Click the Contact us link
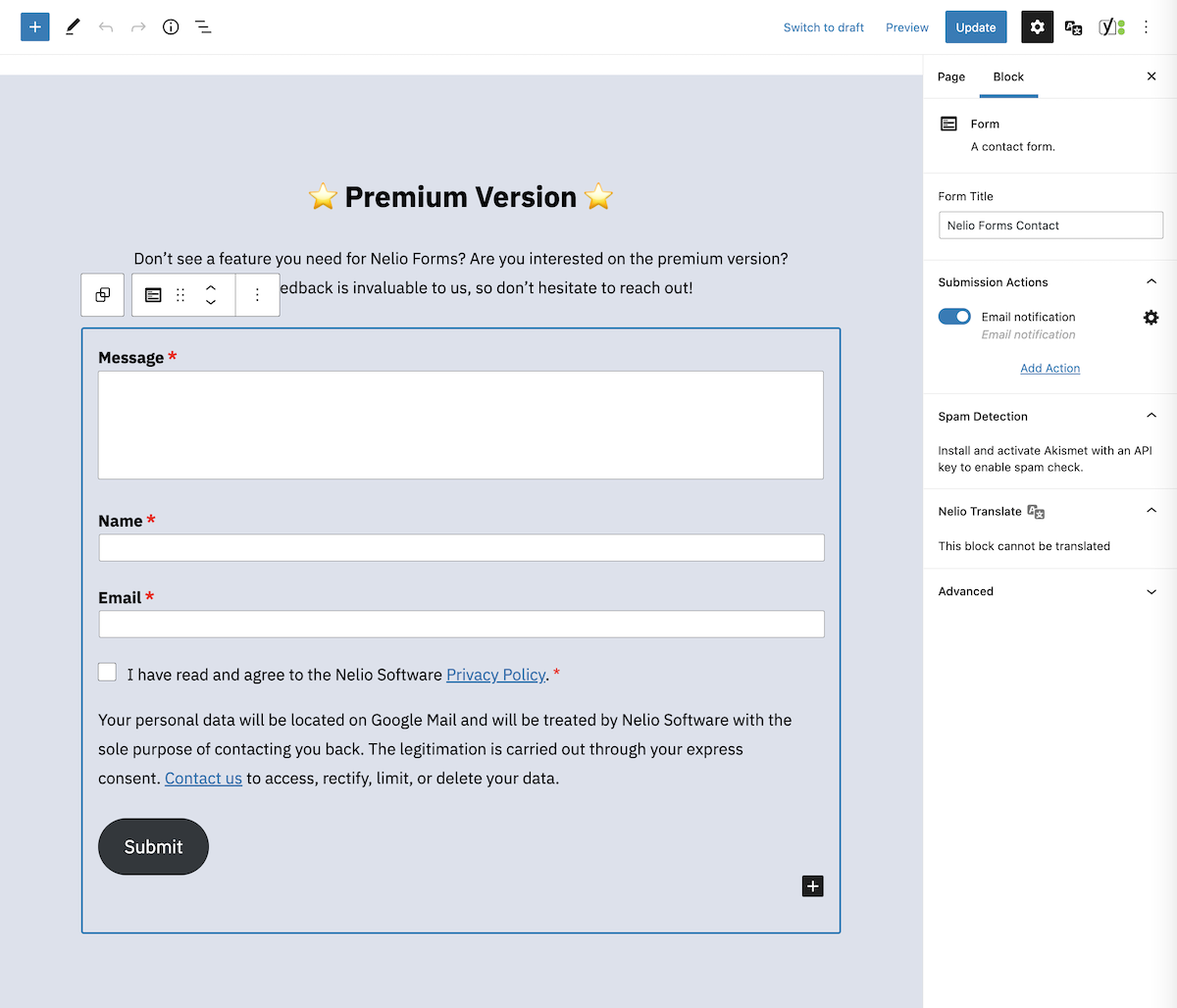The image size is (1177, 1008). pyautogui.click(x=203, y=779)
